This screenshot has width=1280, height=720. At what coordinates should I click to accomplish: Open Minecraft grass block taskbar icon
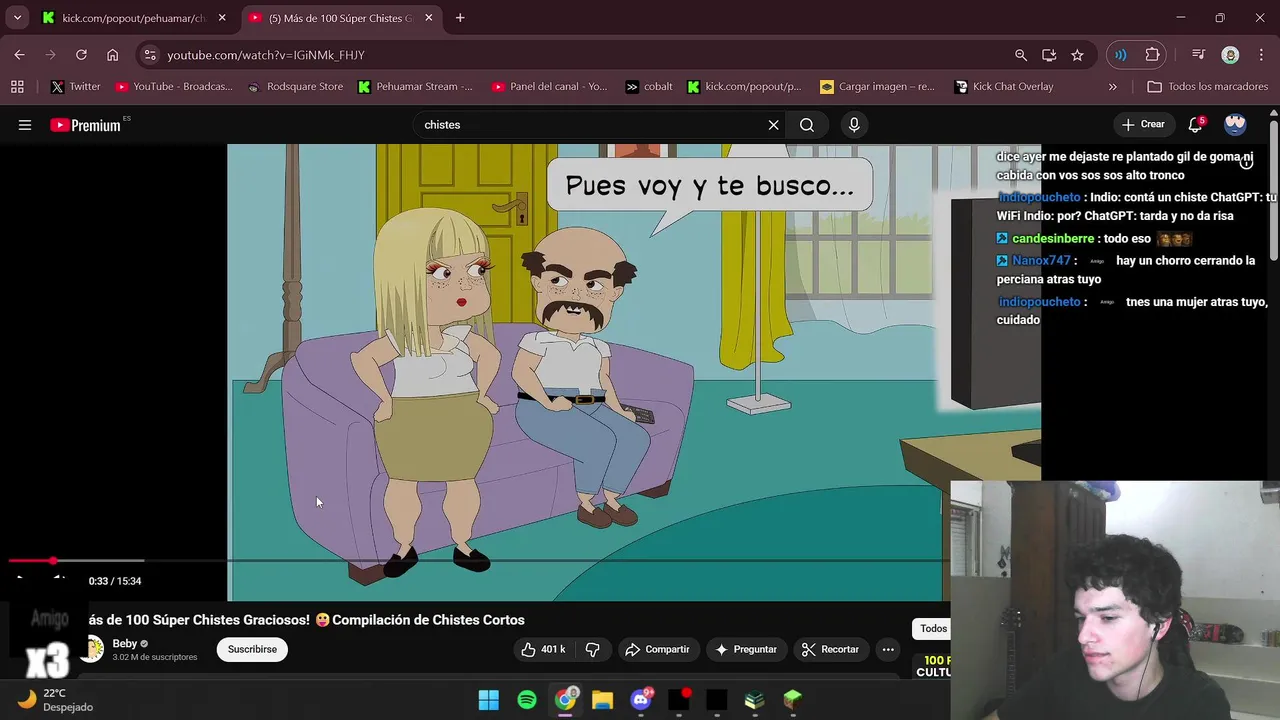(792, 700)
